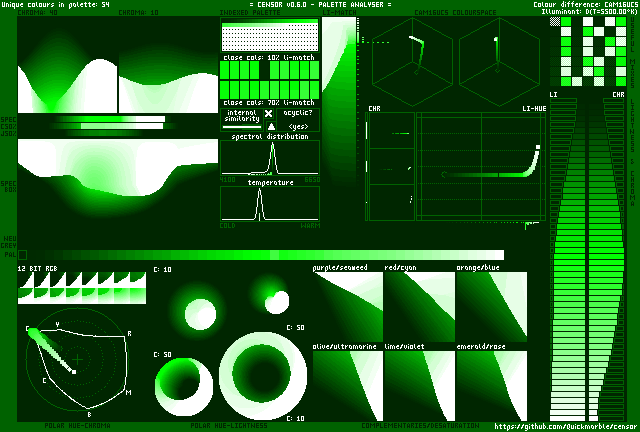This screenshot has height=432, width=640.
Task: Click the X icon beside internal similarity
Action: click(268, 114)
